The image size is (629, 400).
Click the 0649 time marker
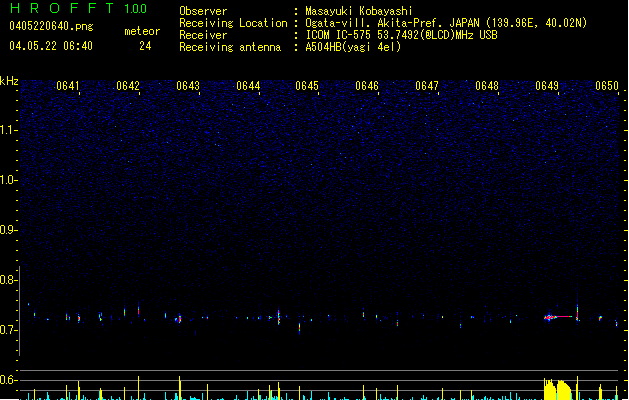(547, 86)
